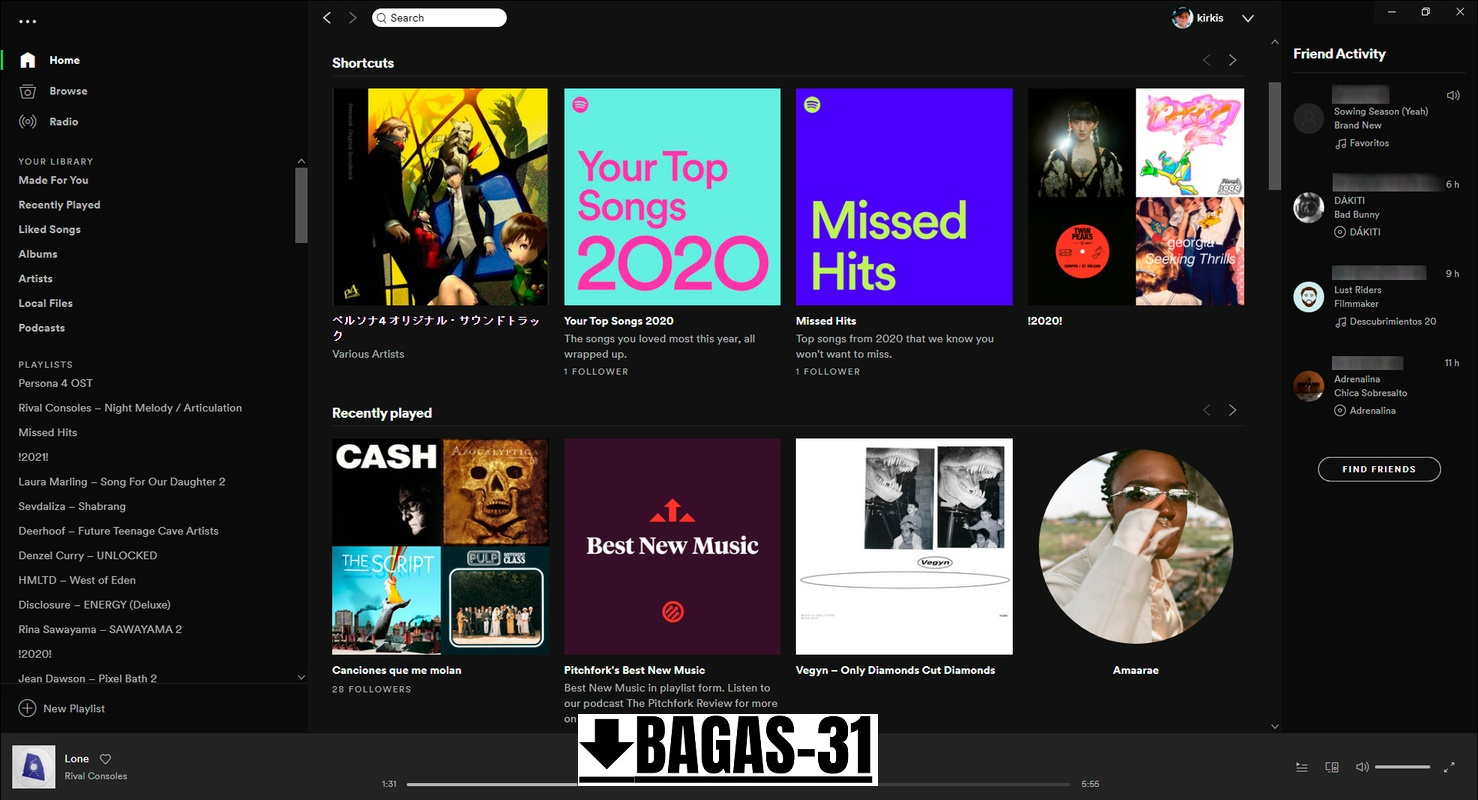The height and width of the screenshot is (800, 1478).
Task: Open the purple Missed Hits cover art
Action: pyautogui.click(x=904, y=197)
